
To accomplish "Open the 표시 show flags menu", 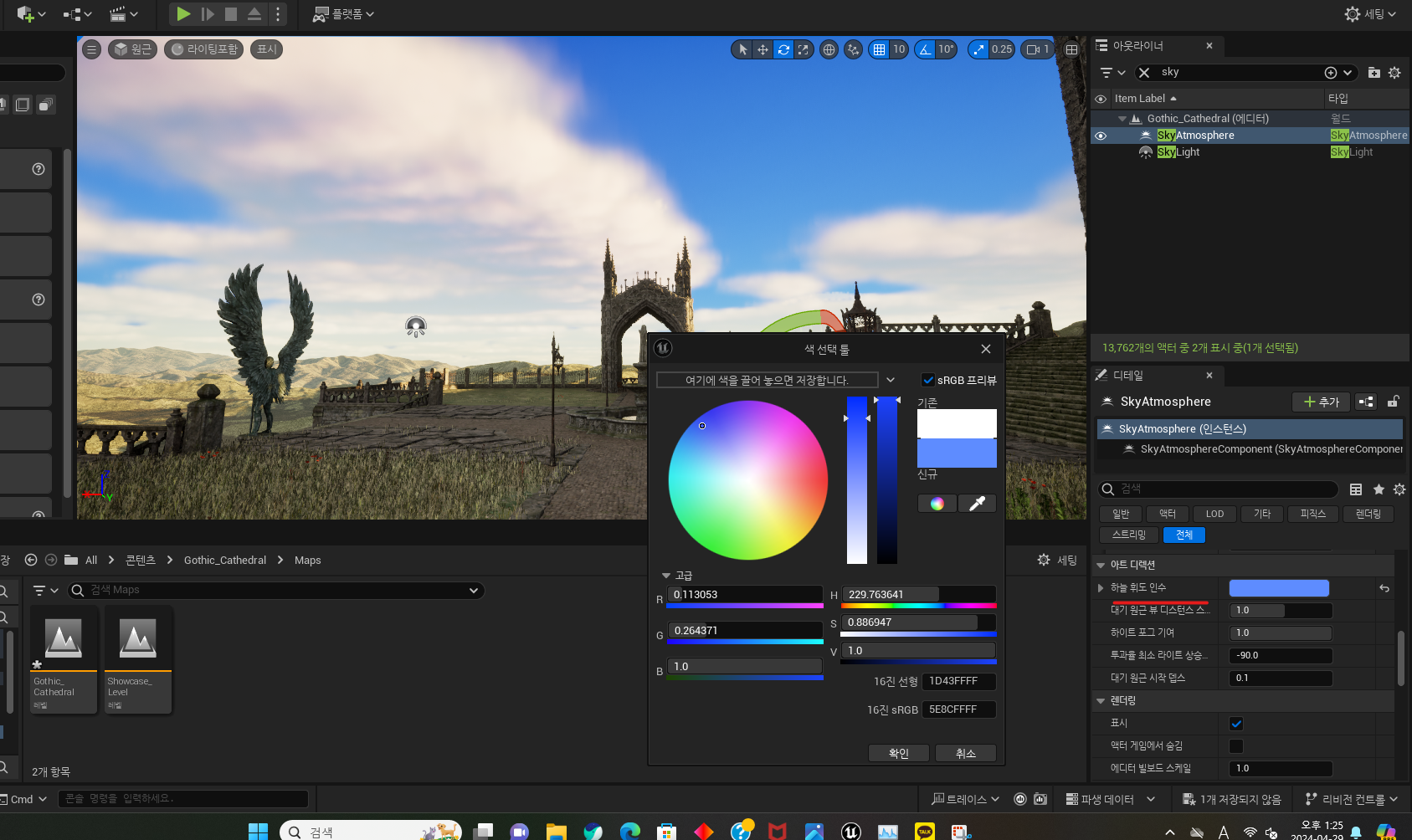I will (x=266, y=49).
